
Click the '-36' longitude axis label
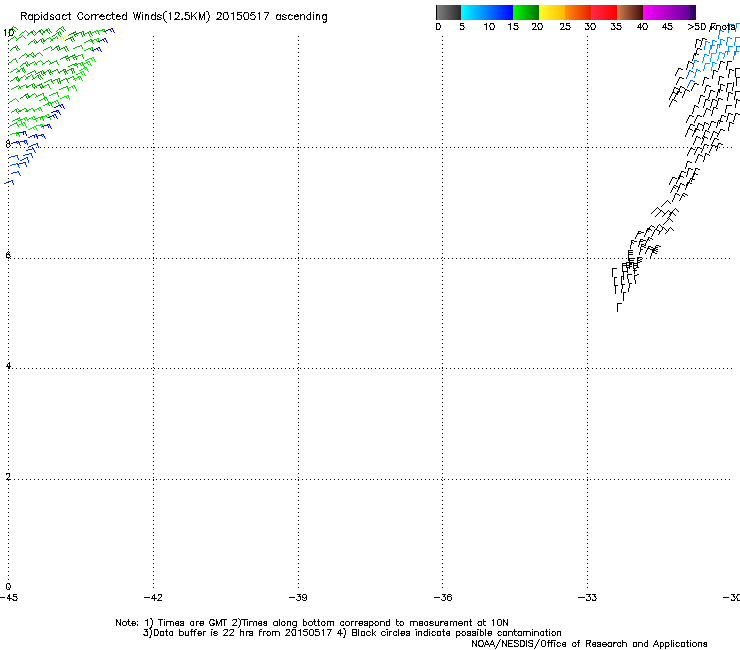(443, 598)
